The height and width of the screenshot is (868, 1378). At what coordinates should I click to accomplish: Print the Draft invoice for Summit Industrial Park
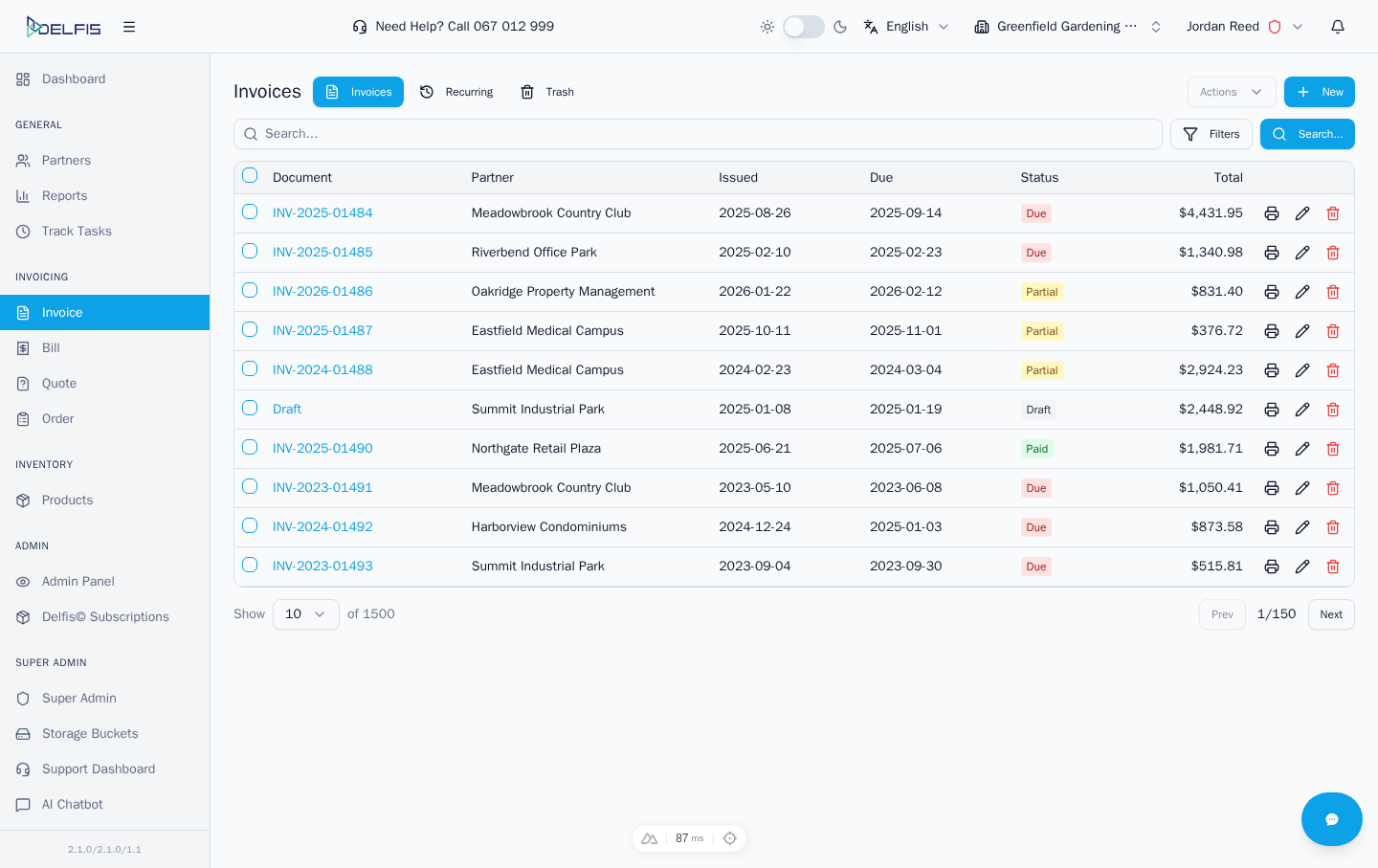pos(1272,410)
